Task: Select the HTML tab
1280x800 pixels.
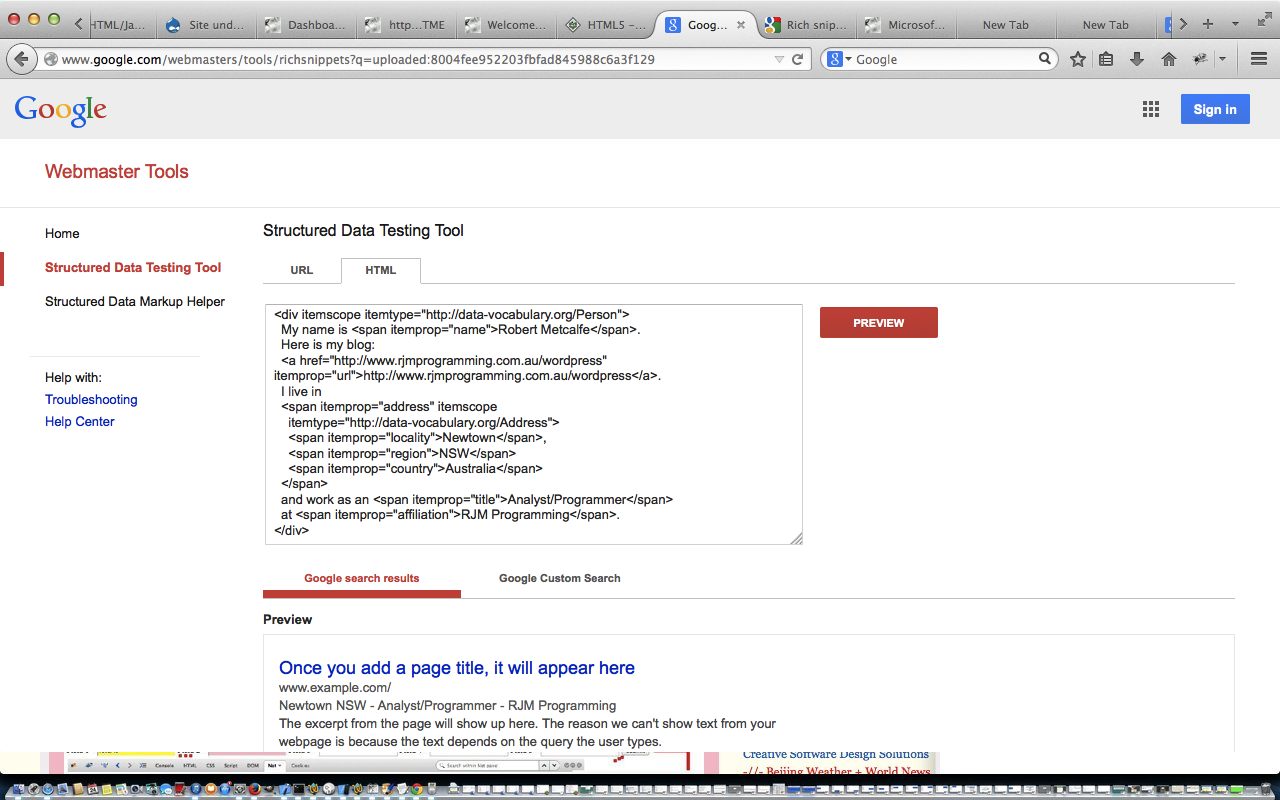Action: point(381,270)
